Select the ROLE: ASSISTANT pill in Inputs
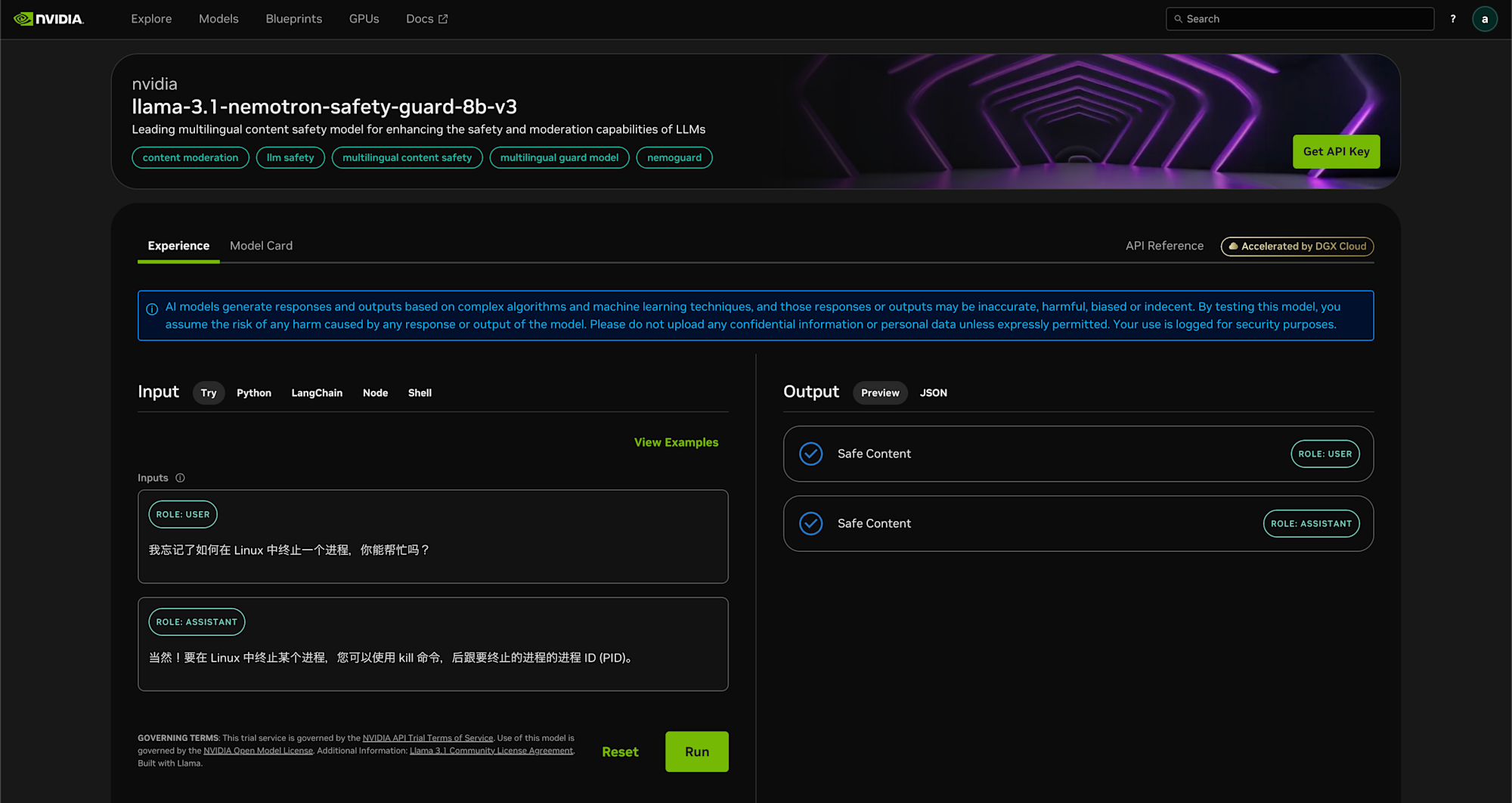1512x803 pixels. (x=196, y=622)
